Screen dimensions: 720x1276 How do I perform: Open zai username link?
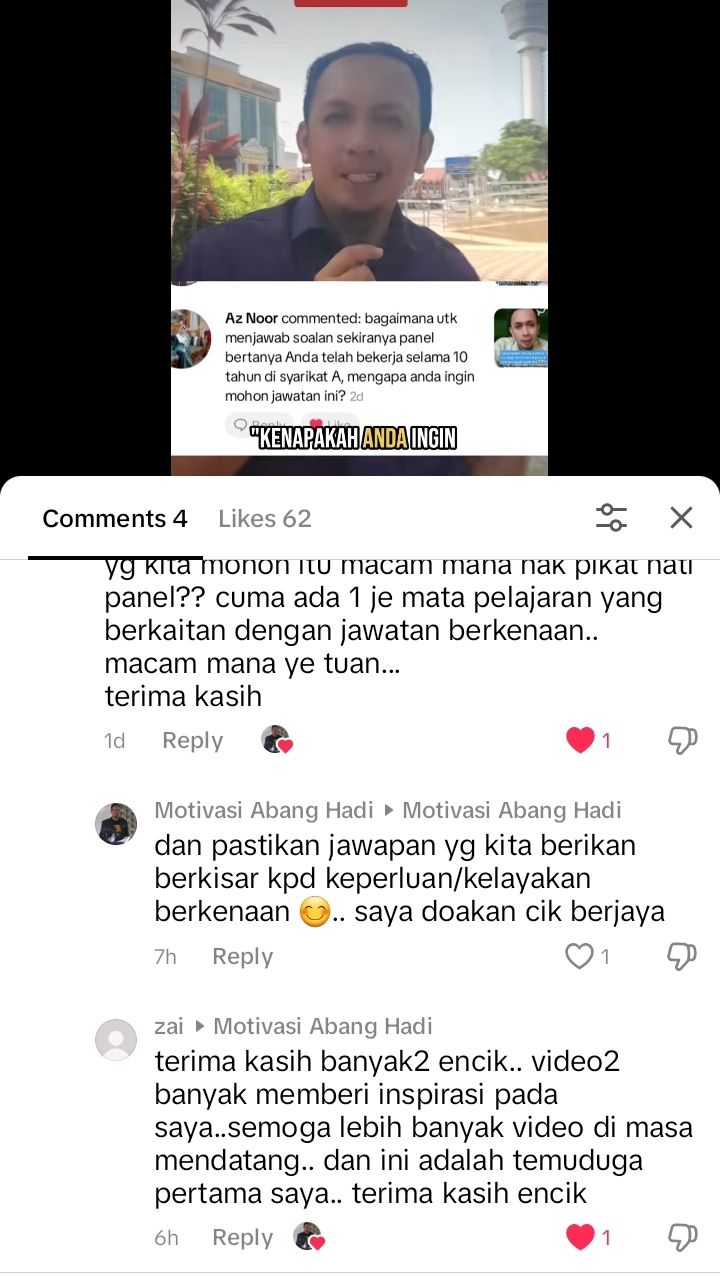coord(169,1026)
